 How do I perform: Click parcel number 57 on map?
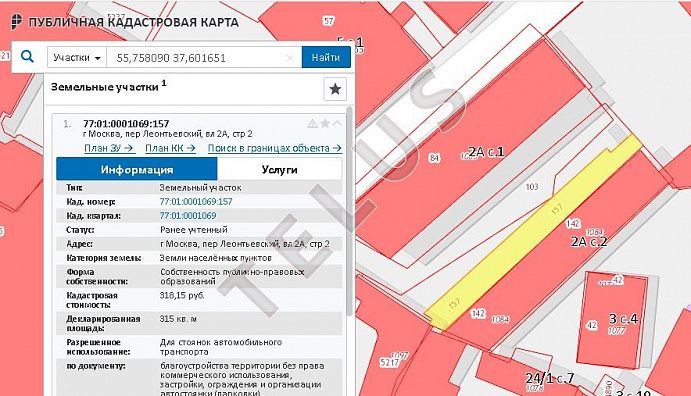click(x=328, y=21)
